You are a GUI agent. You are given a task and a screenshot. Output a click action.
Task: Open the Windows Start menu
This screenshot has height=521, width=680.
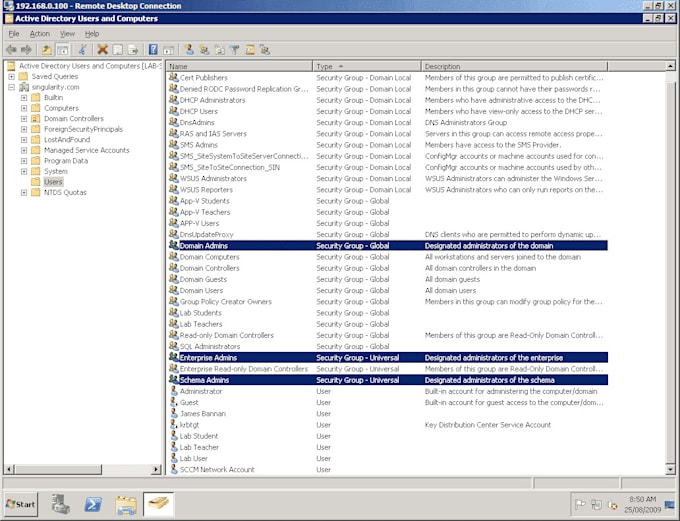[x=21, y=504]
